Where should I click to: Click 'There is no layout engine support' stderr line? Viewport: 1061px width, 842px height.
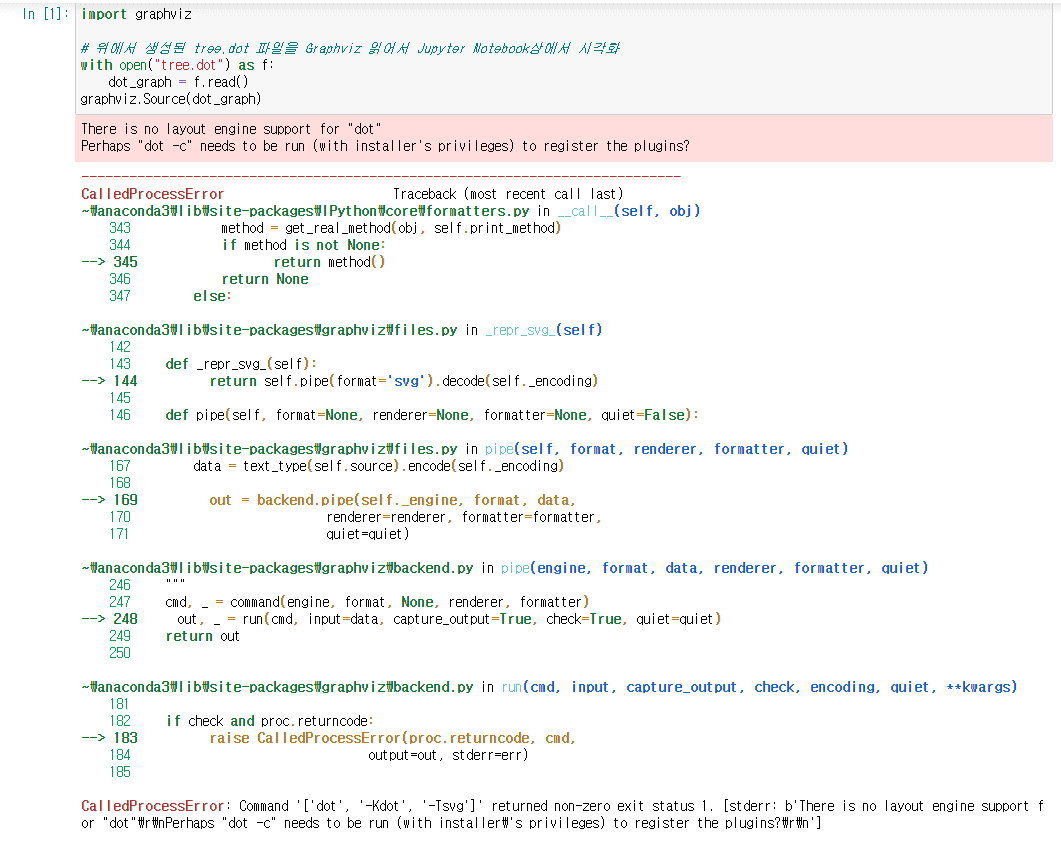click(x=231, y=129)
